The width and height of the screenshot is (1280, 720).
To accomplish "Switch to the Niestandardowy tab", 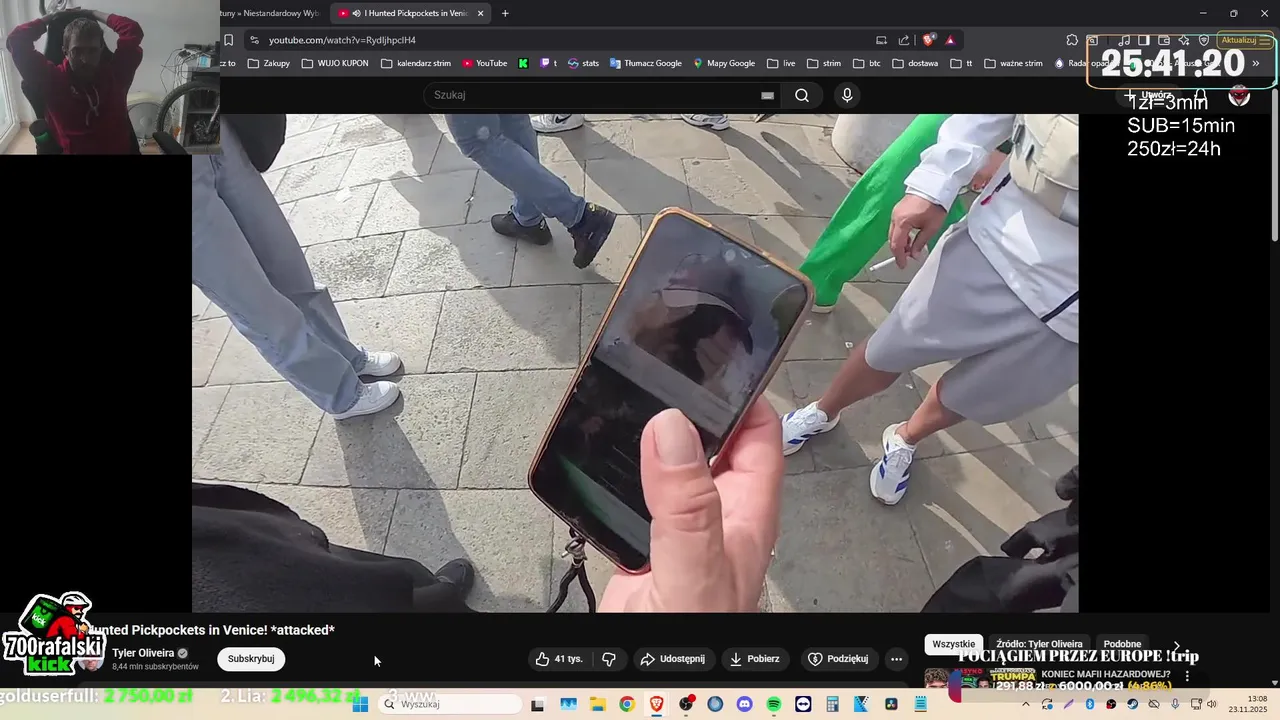I will pos(270,13).
